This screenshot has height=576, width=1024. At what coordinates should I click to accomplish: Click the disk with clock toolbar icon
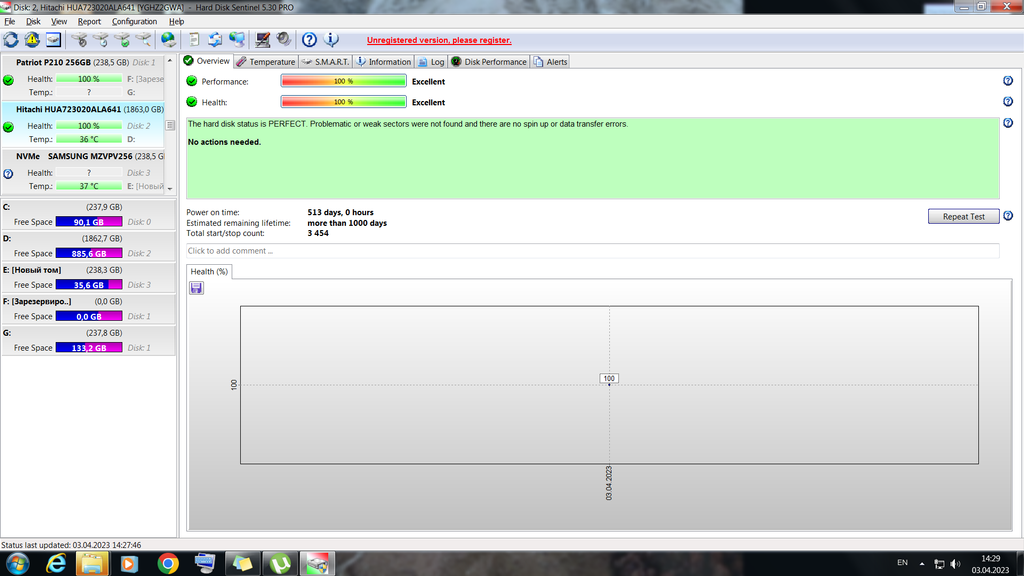coord(101,40)
